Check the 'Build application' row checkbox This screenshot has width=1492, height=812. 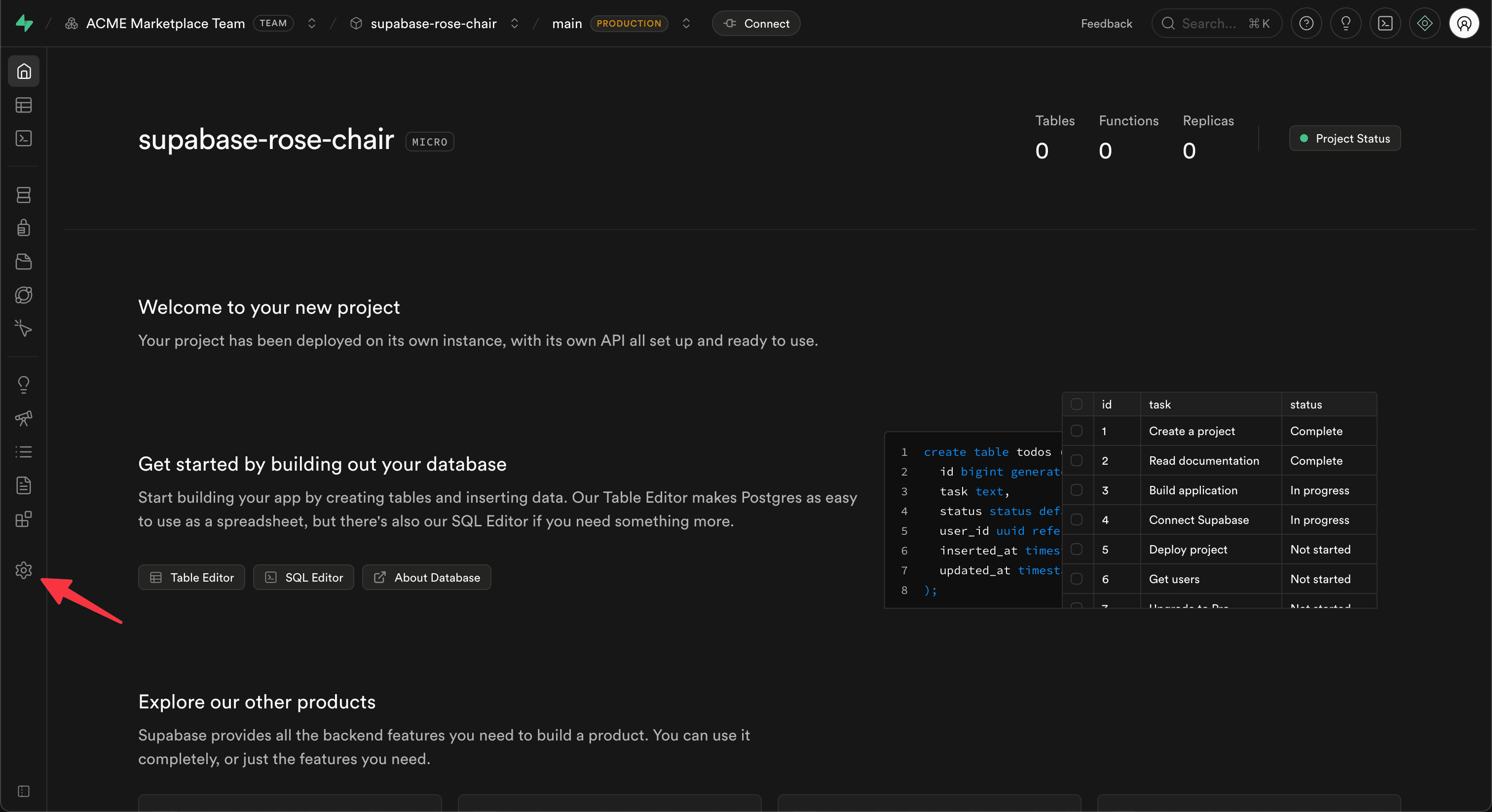pyautogui.click(x=1076, y=490)
